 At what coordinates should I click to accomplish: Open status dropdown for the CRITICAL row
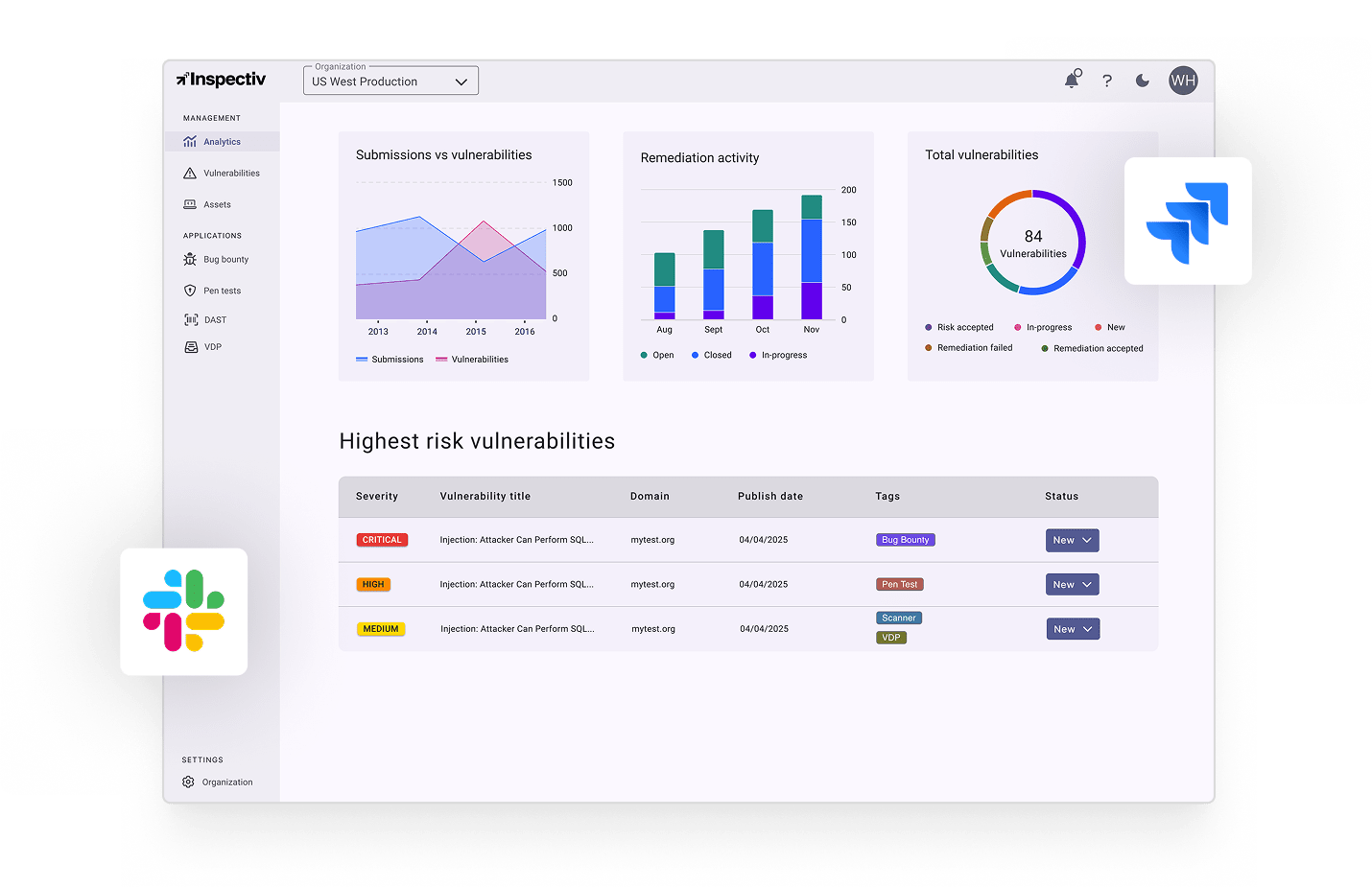1072,540
